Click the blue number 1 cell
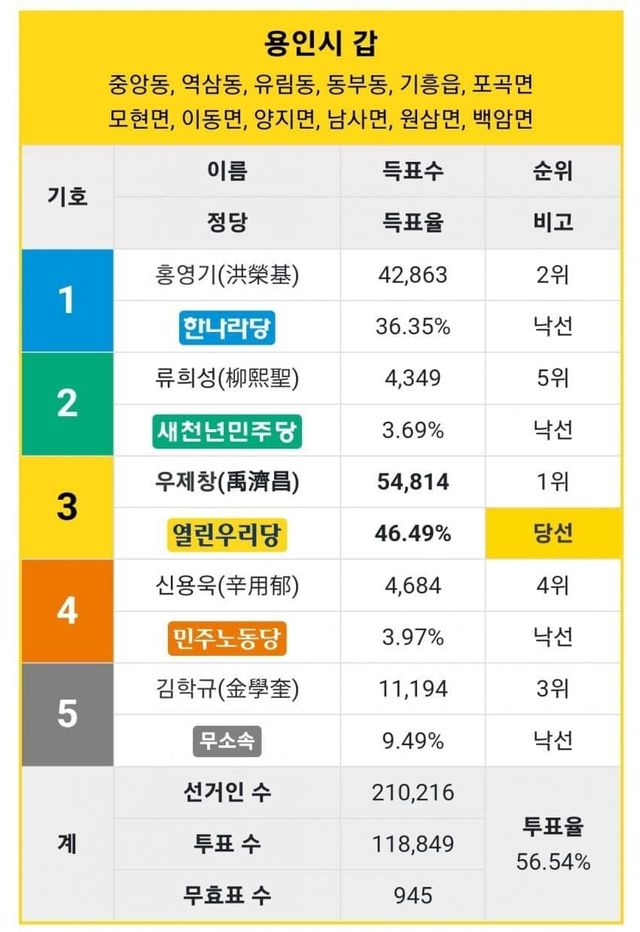 67,301
